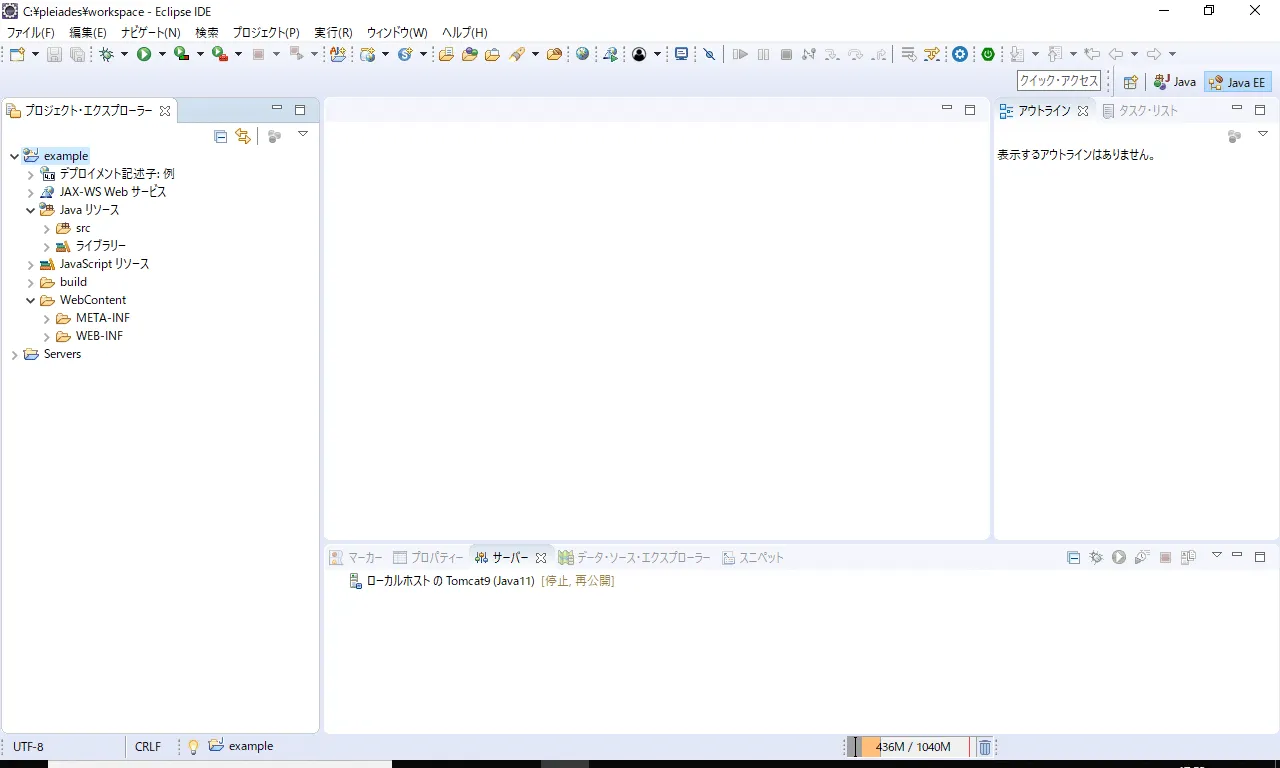1280x768 pixels.
Task: Switch to the Java perspective
Action: tap(1175, 82)
